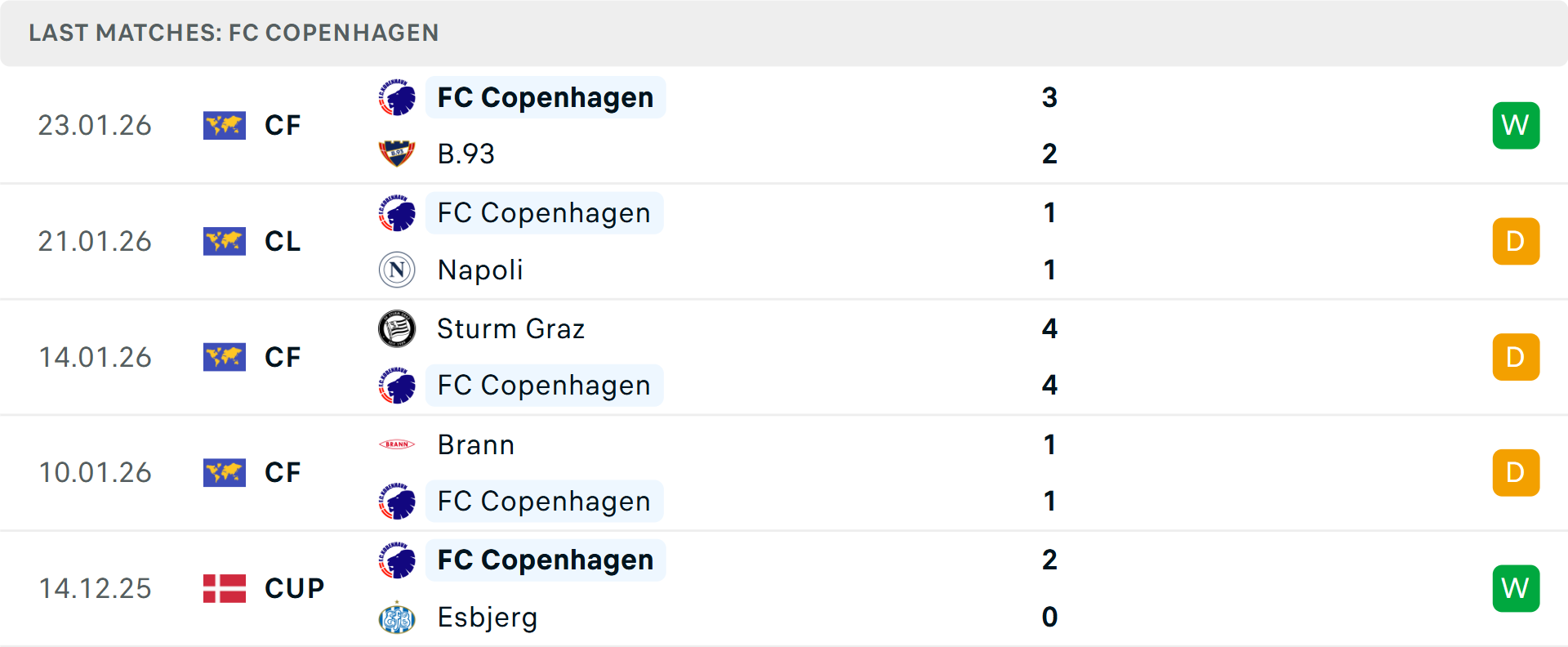1568x647 pixels.
Task: Click the D result badge for Napoli match
Action: point(1516,241)
